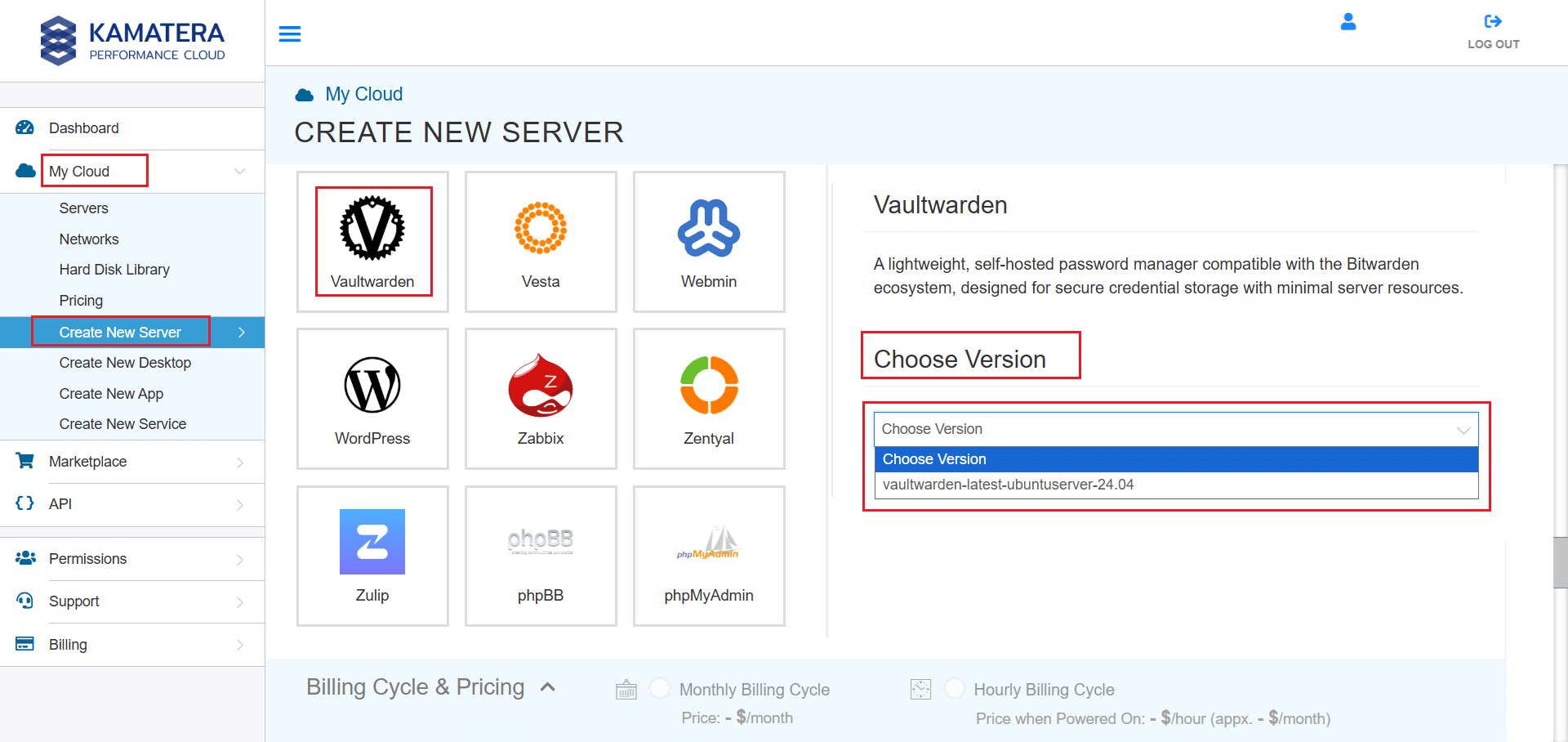Choose the Vesta app tile
The image size is (1568, 742).
pyautogui.click(x=540, y=240)
